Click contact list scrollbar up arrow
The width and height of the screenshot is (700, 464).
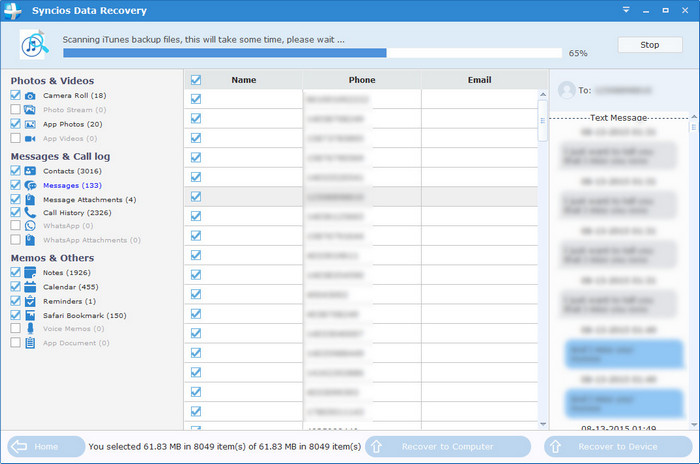point(543,94)
